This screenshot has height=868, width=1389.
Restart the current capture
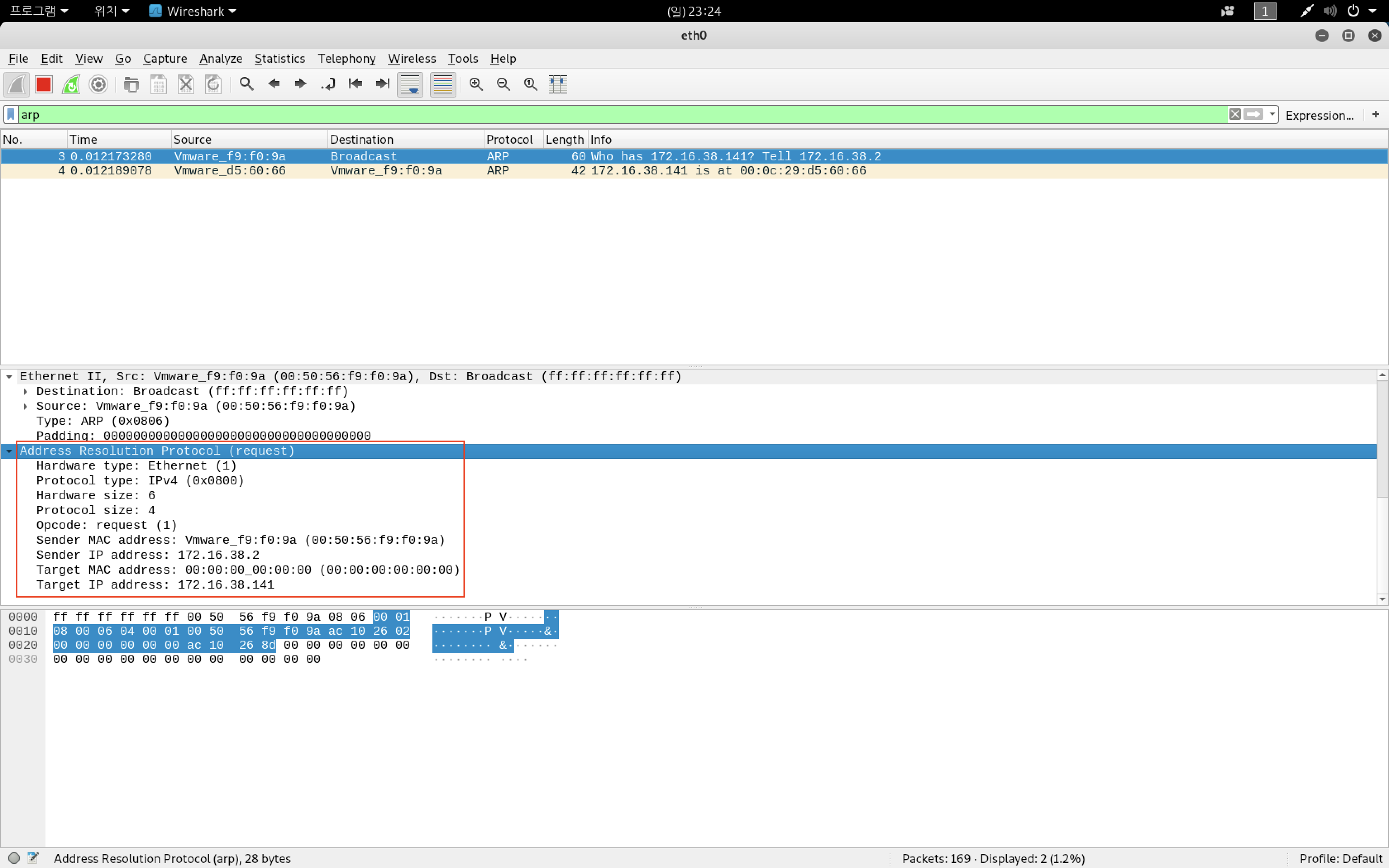click(x=71, y=84)
